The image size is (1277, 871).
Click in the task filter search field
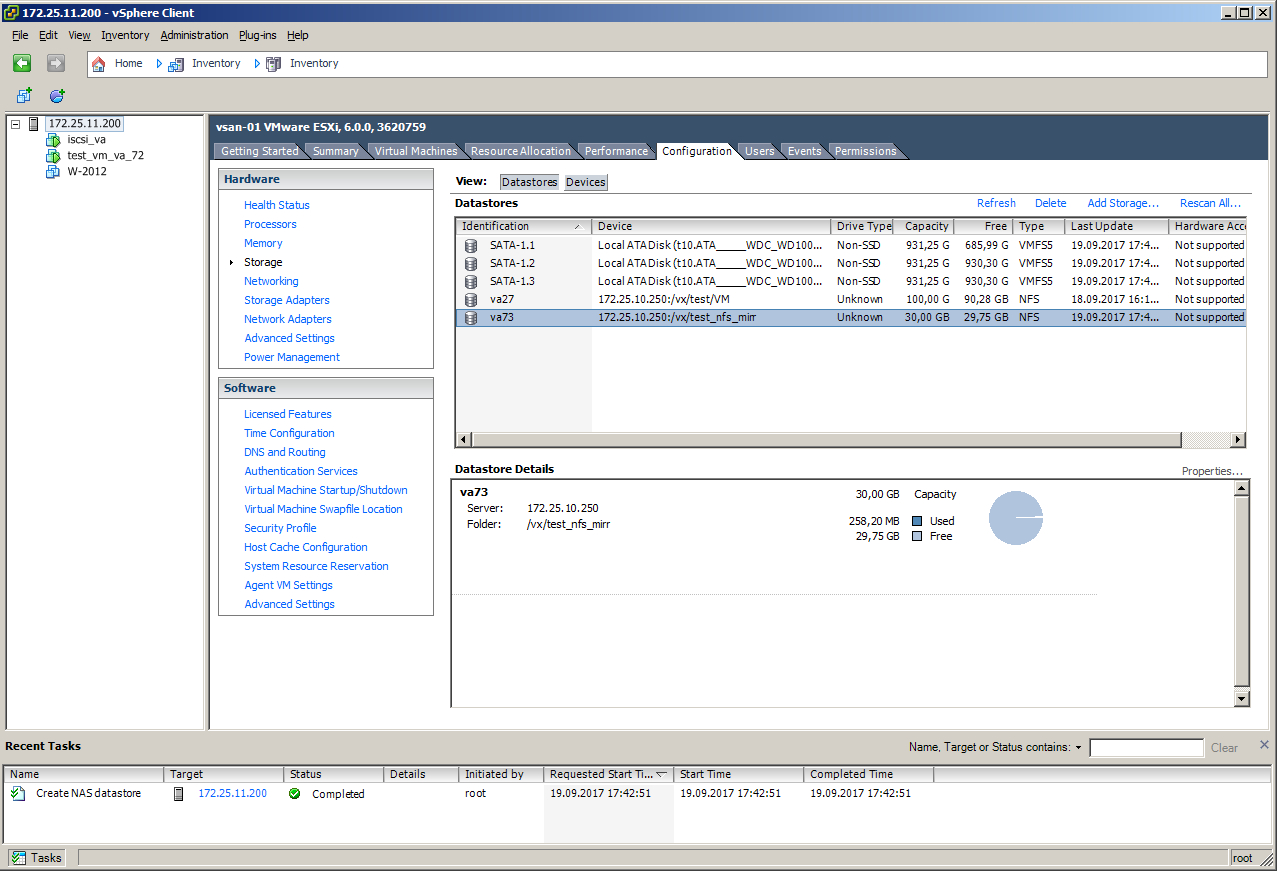coord(1146,746)
